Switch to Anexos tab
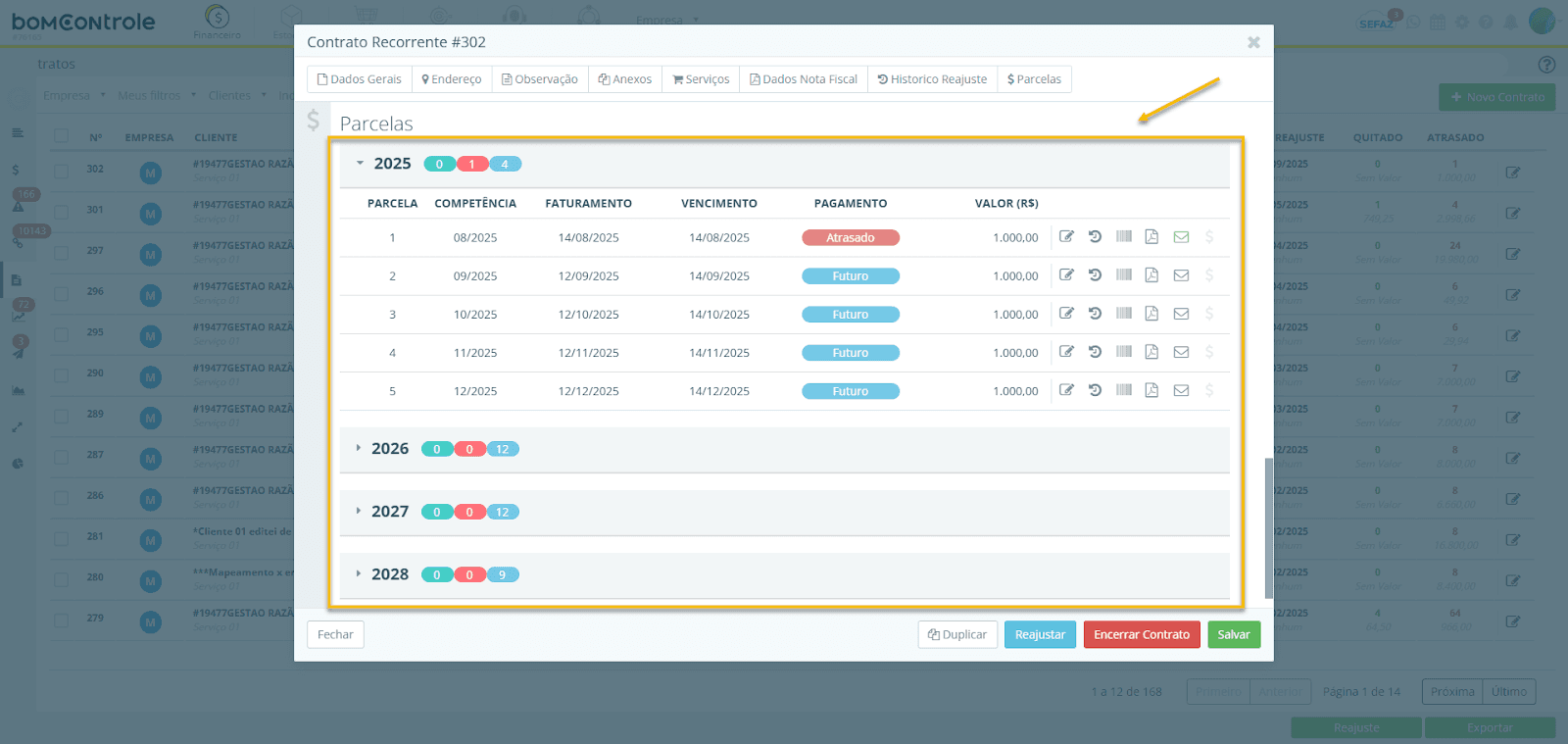Viewport: 1568px width, 744px height. coord(625,79)
